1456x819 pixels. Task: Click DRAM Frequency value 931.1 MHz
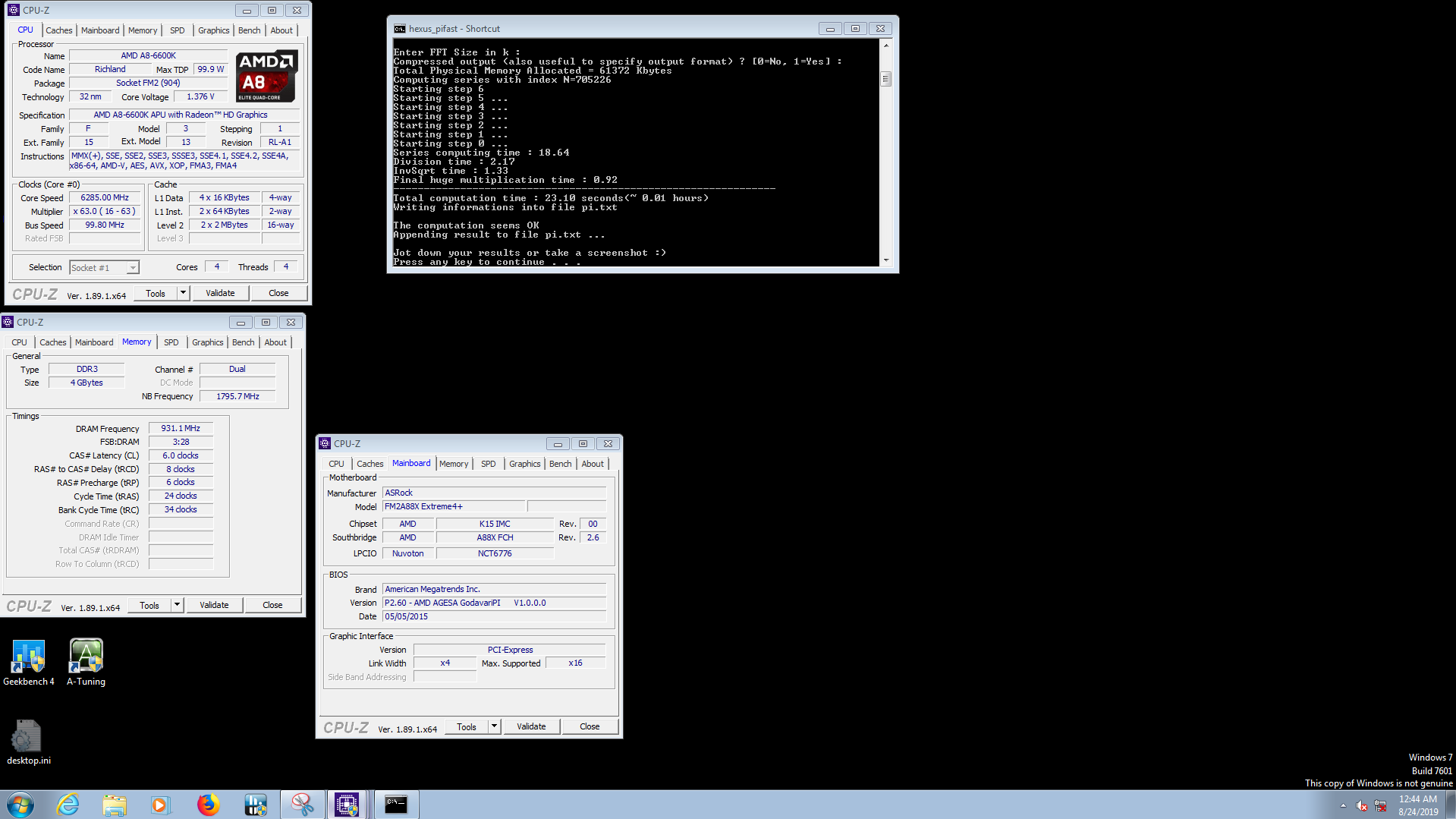[x=181, y=428]
